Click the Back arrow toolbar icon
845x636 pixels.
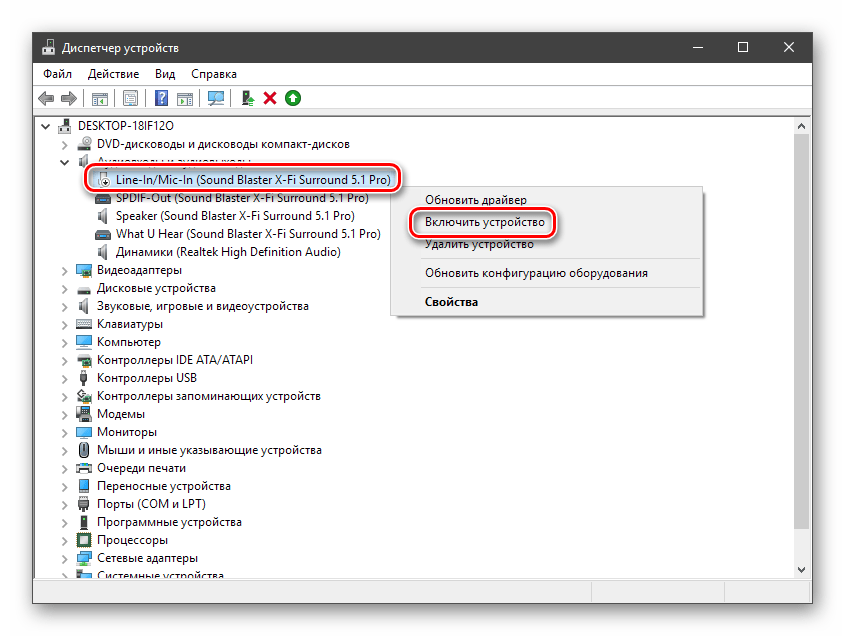46,98
